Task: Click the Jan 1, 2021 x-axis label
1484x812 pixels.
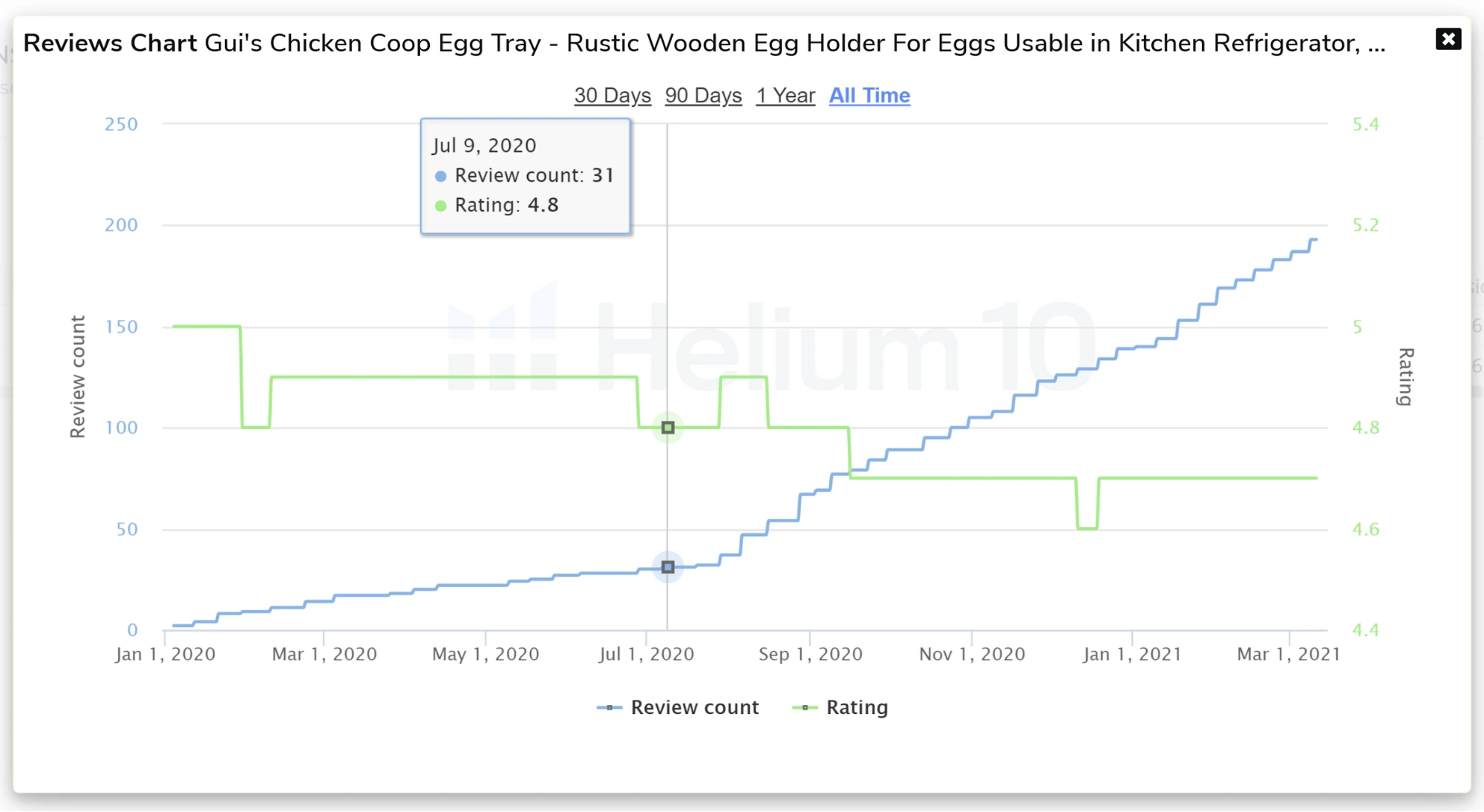Action: pos(1131,654)
